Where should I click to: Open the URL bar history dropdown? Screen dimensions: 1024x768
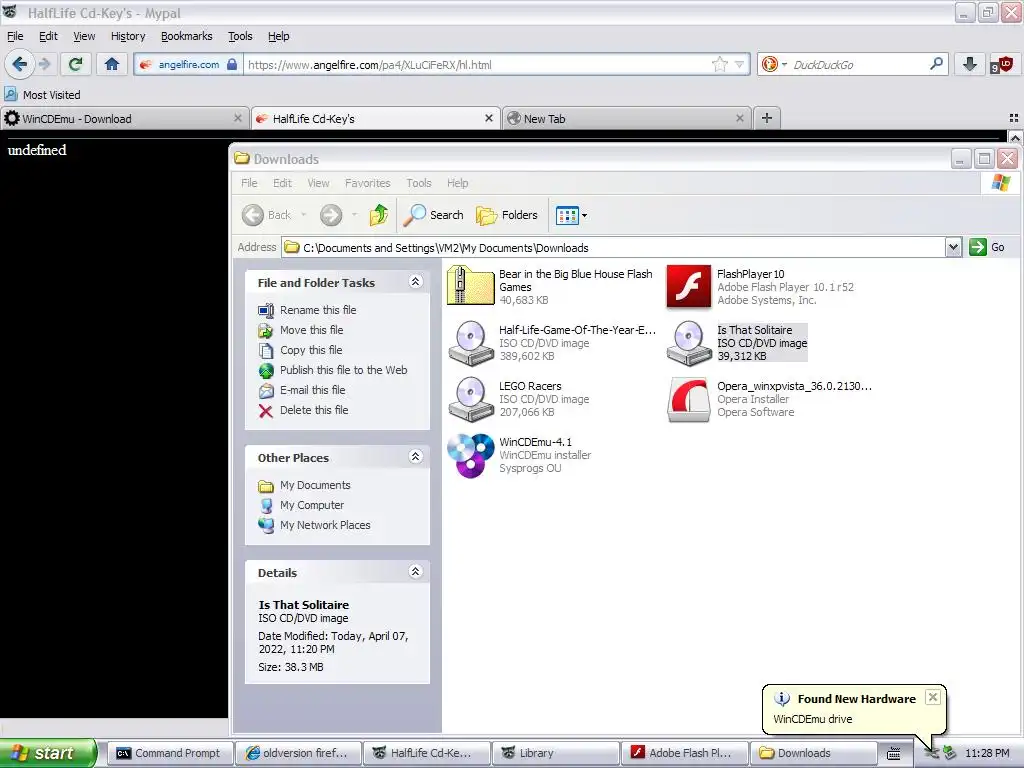[739, 64]
